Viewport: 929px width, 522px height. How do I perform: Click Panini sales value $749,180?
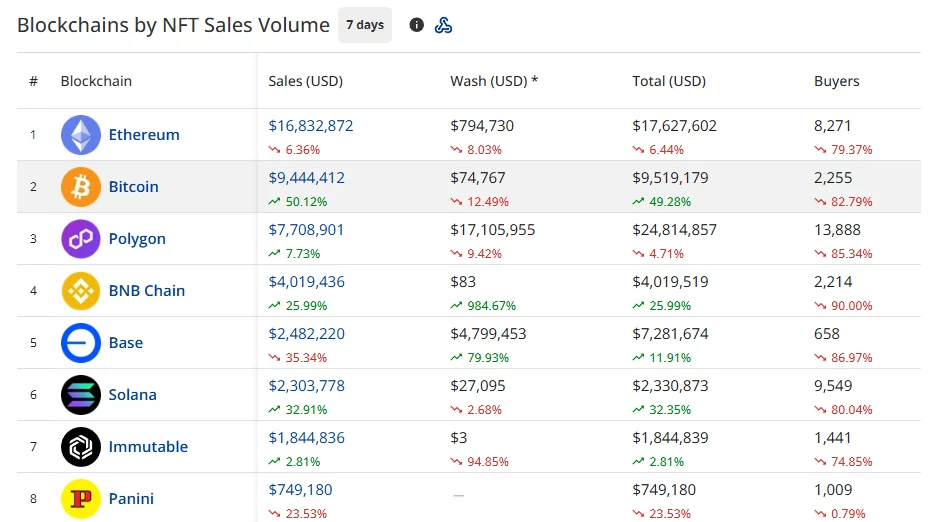pos(300,490)
